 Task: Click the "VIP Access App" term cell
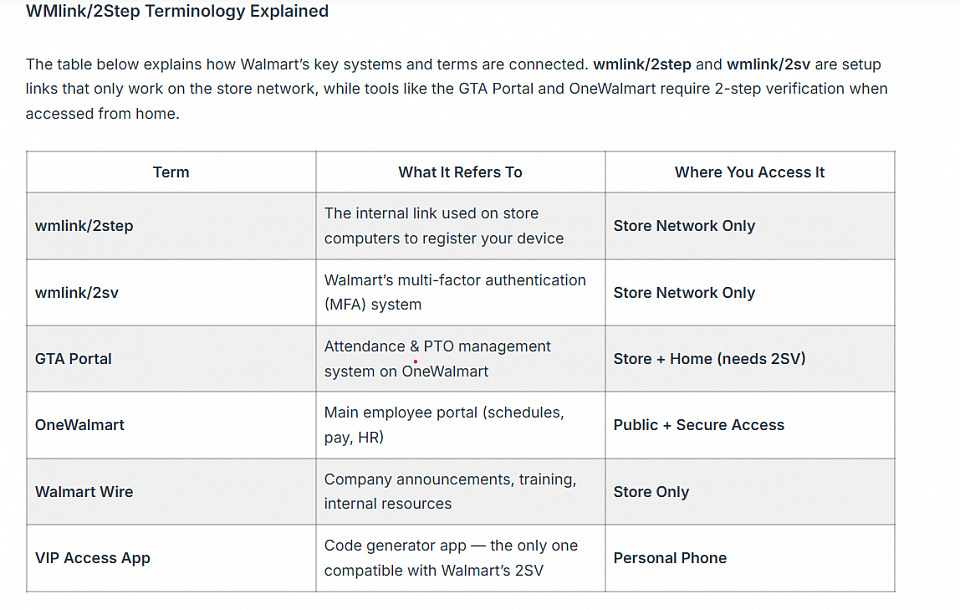point(93,558)
